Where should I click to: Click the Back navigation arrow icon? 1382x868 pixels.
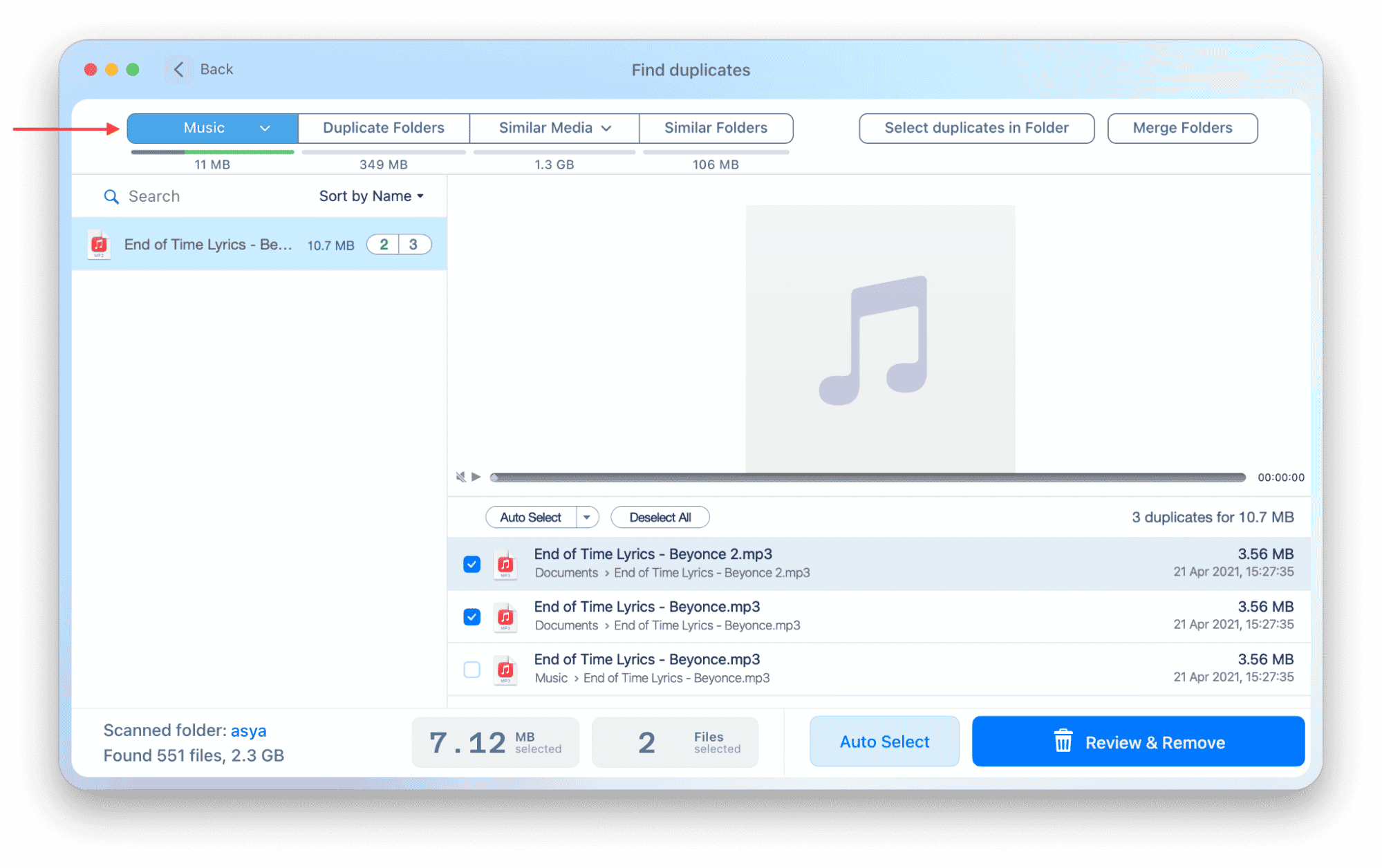(x=175, y=68)
